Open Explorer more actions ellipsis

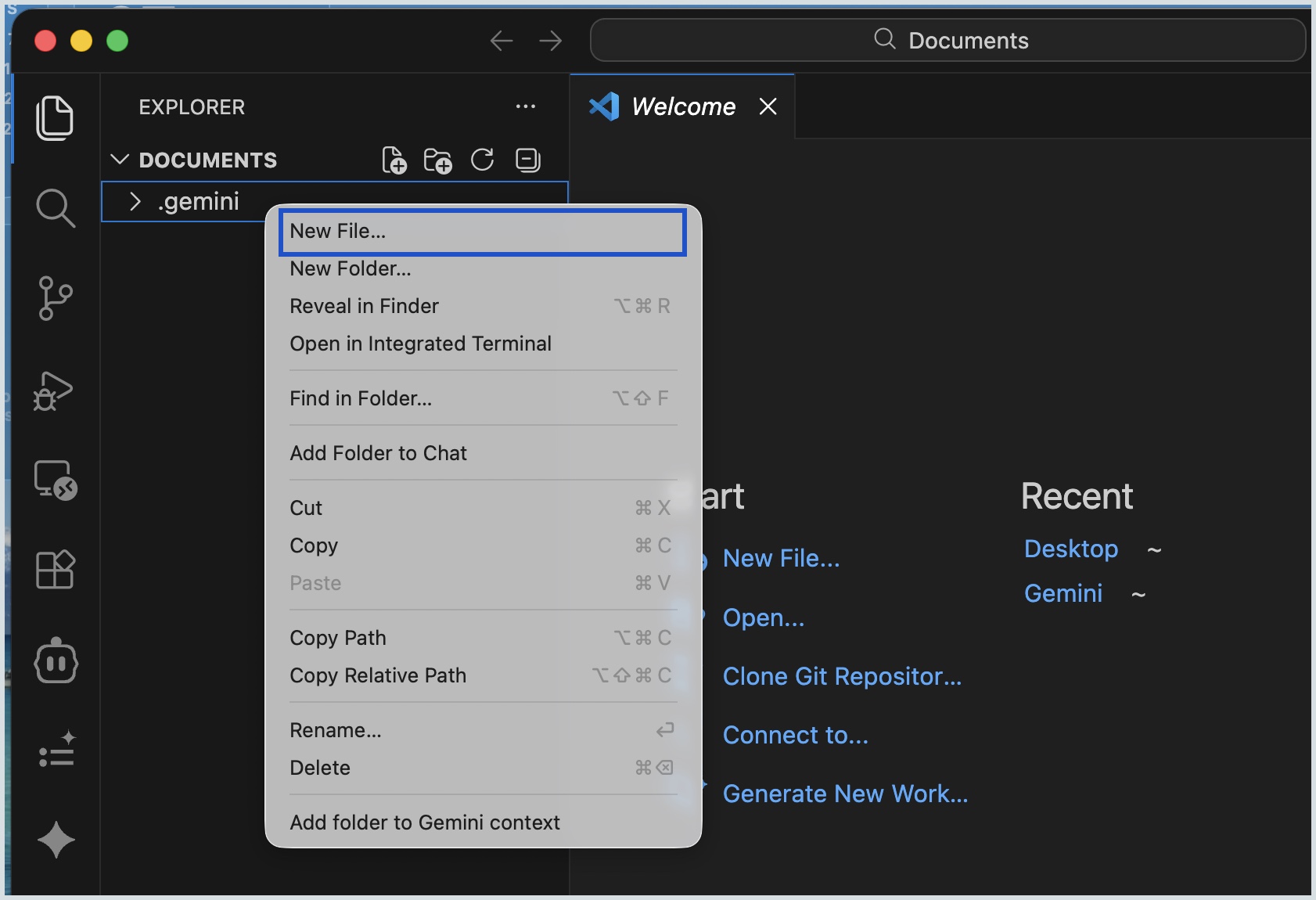tap(526, 106)
